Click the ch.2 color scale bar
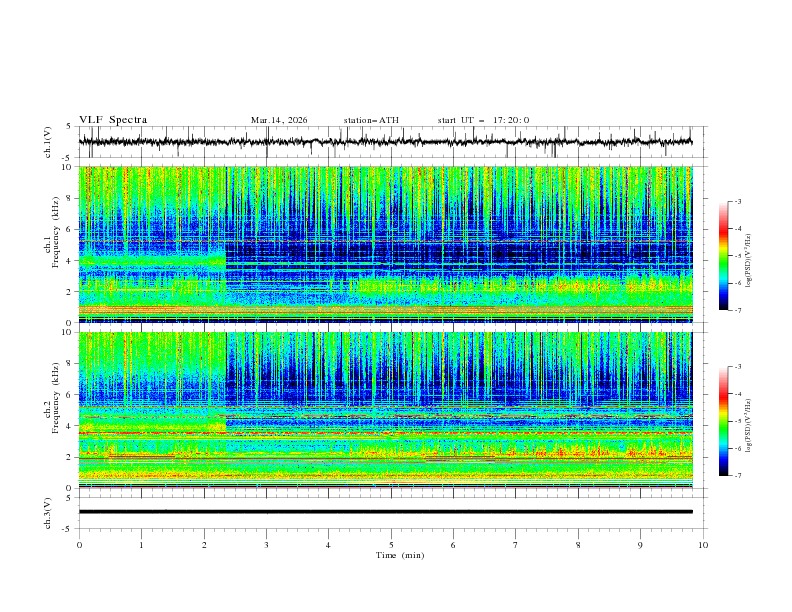Screen dimensions: 792x612 click(x=723, y=421)
